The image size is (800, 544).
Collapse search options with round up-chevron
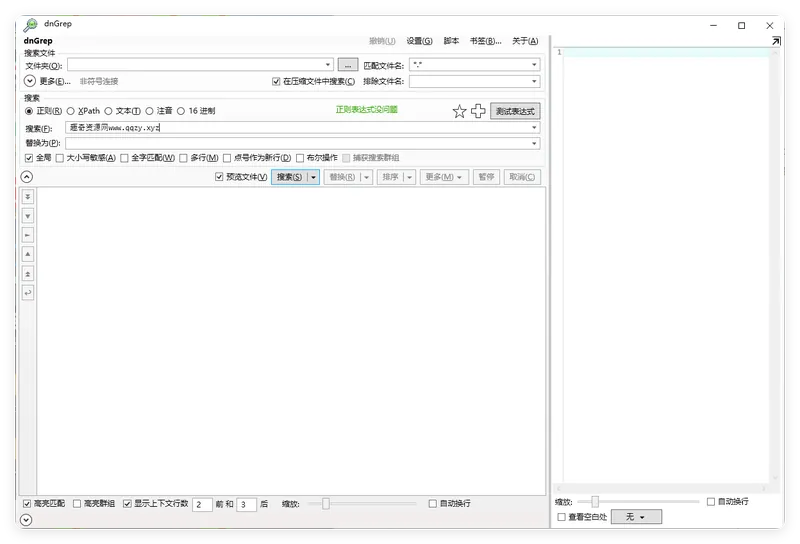click(27, 177)
